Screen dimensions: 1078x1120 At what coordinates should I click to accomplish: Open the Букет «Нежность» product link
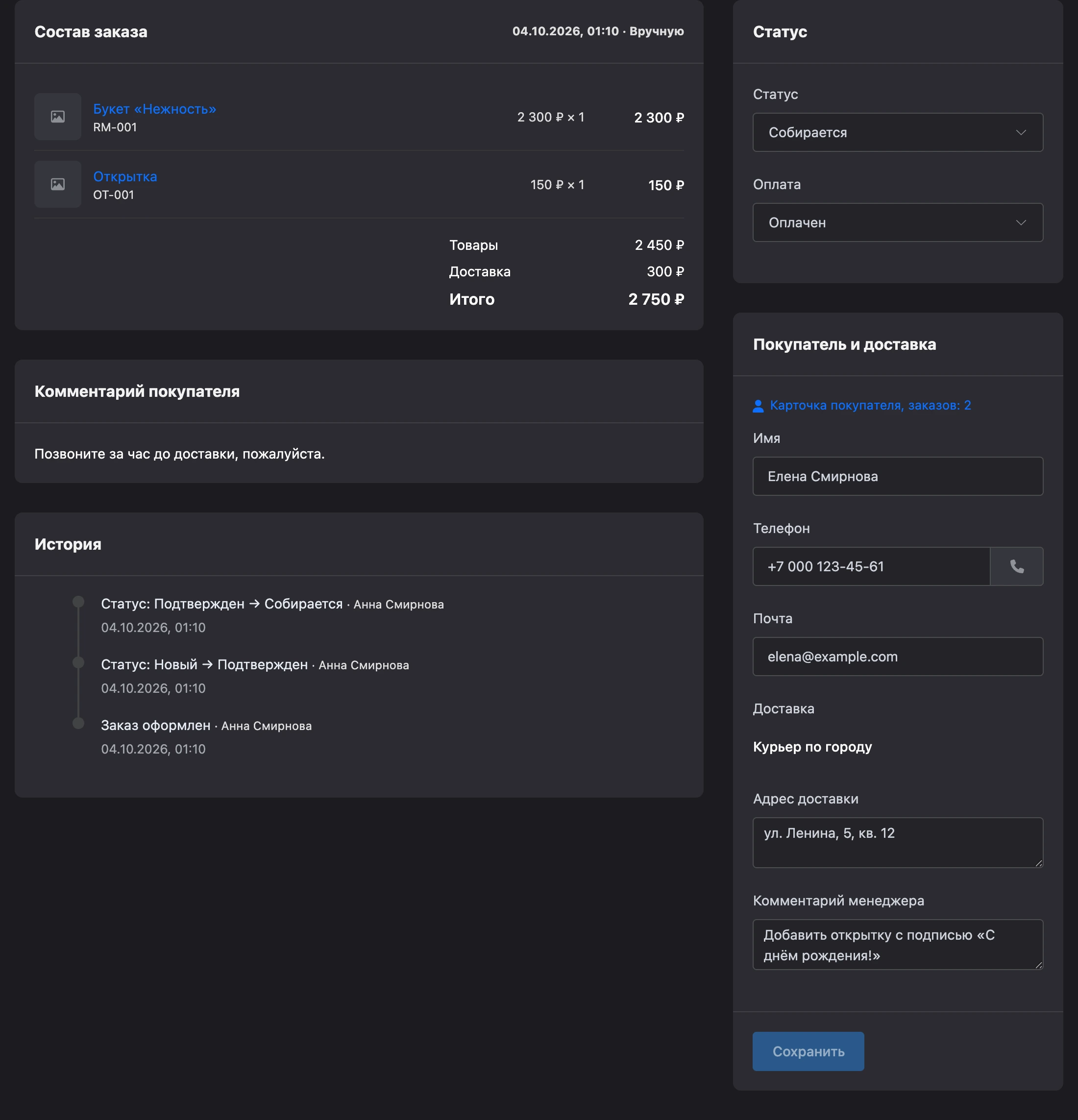154,109
